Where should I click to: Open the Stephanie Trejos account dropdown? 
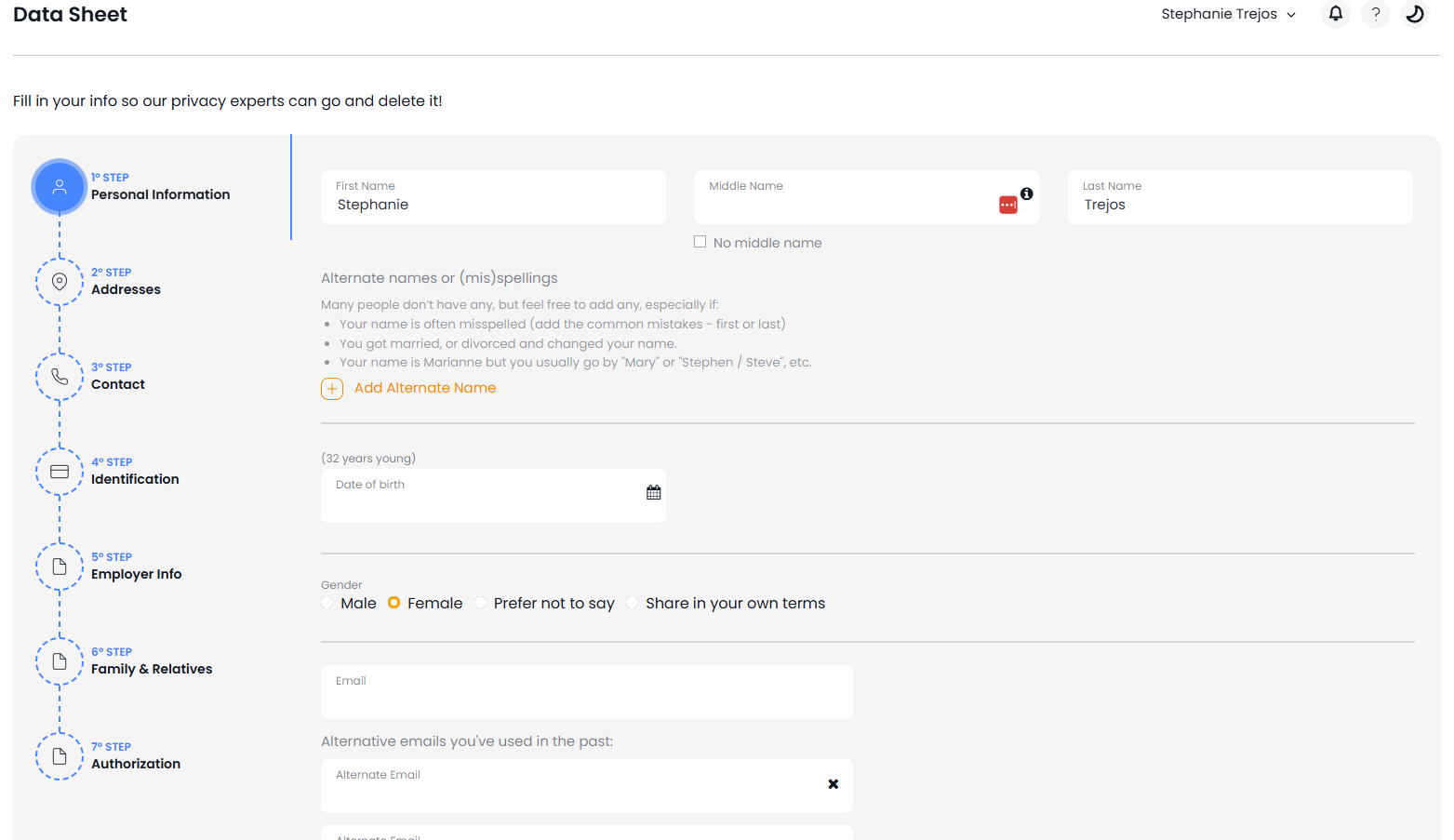[x=1228, y=14]
